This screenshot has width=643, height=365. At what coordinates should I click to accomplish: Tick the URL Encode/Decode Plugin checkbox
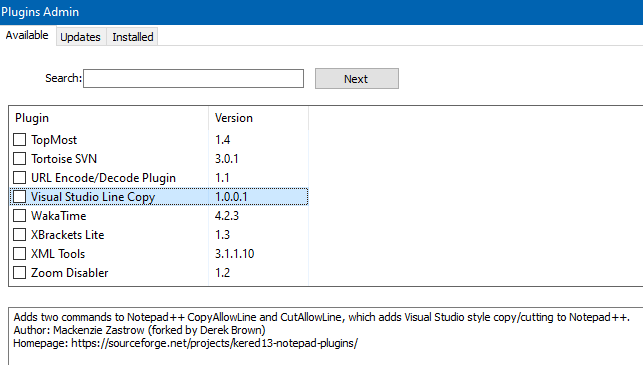[x=19, y=178]
